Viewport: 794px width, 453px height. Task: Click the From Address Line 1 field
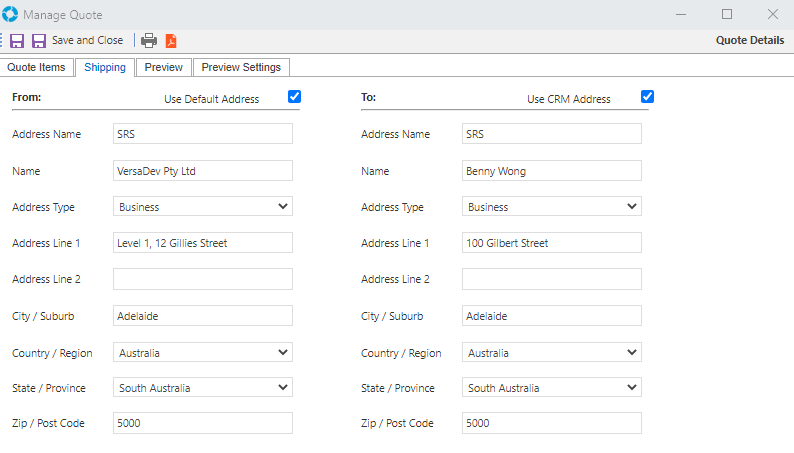click(203, 243)
